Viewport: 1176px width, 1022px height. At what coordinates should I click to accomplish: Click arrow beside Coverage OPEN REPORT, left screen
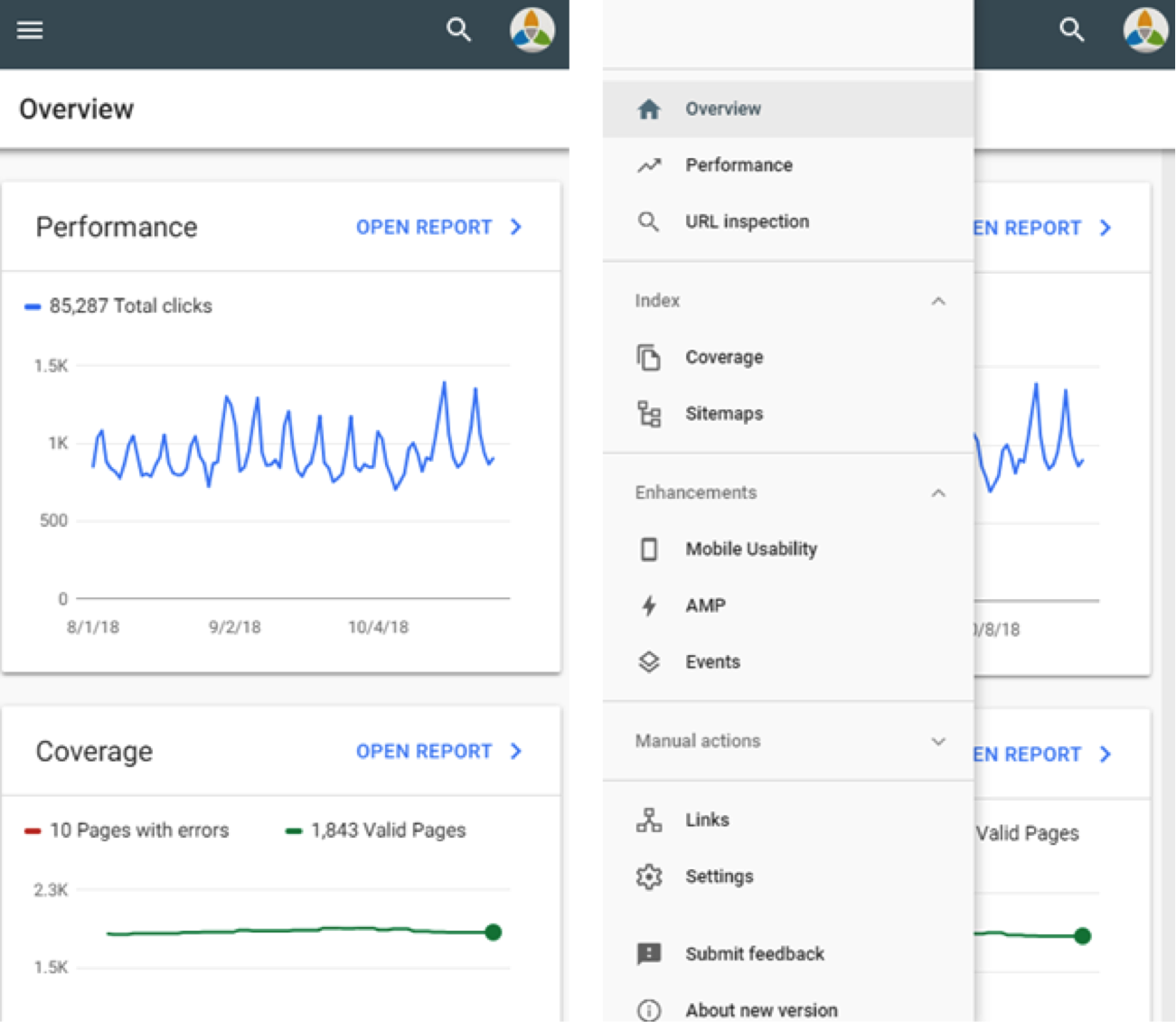click(x=516, y=752)
